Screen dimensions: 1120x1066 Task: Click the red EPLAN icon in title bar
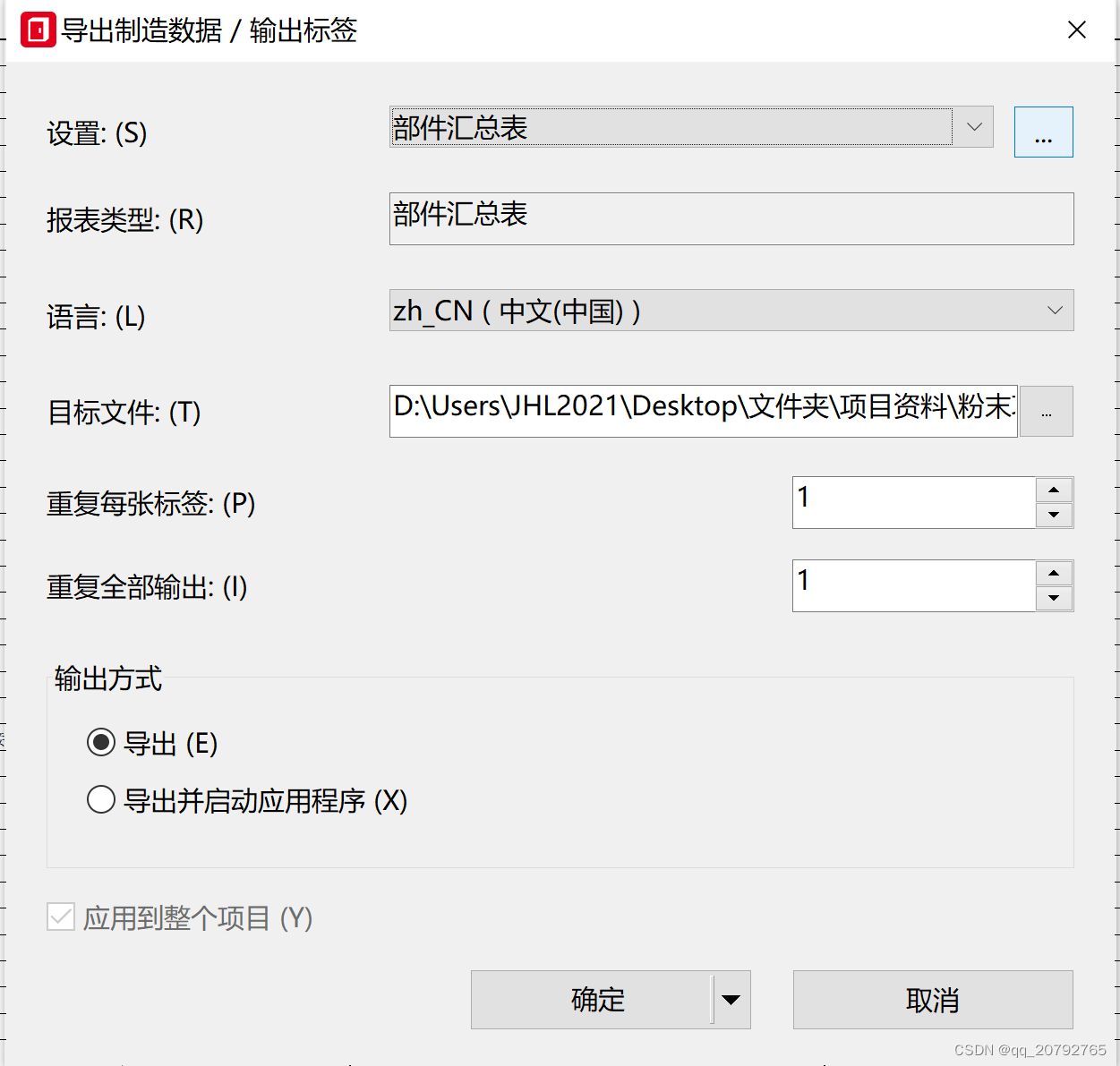pyautogui.click(x=38, y=30)
